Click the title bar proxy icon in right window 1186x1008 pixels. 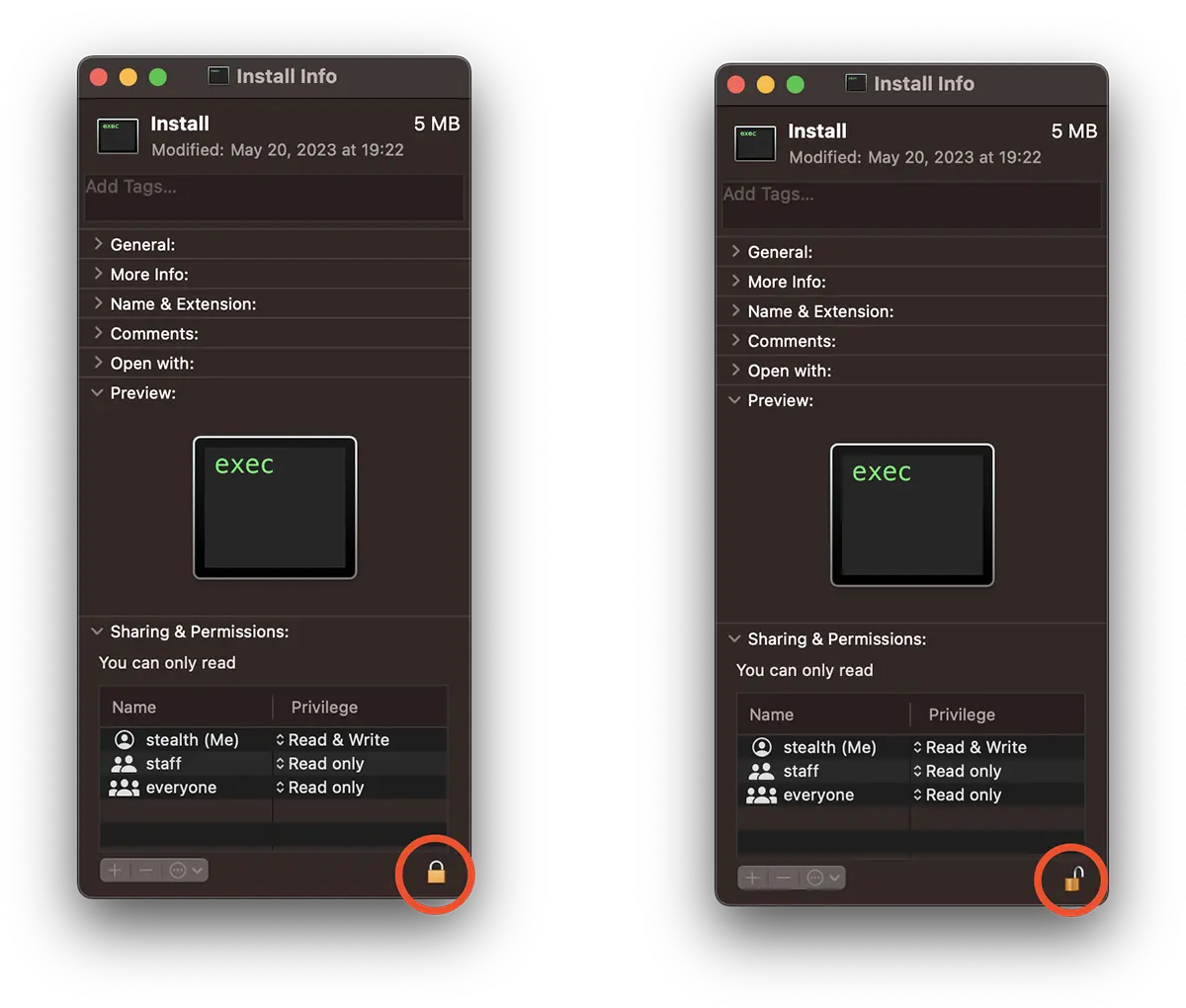[856, 84]
